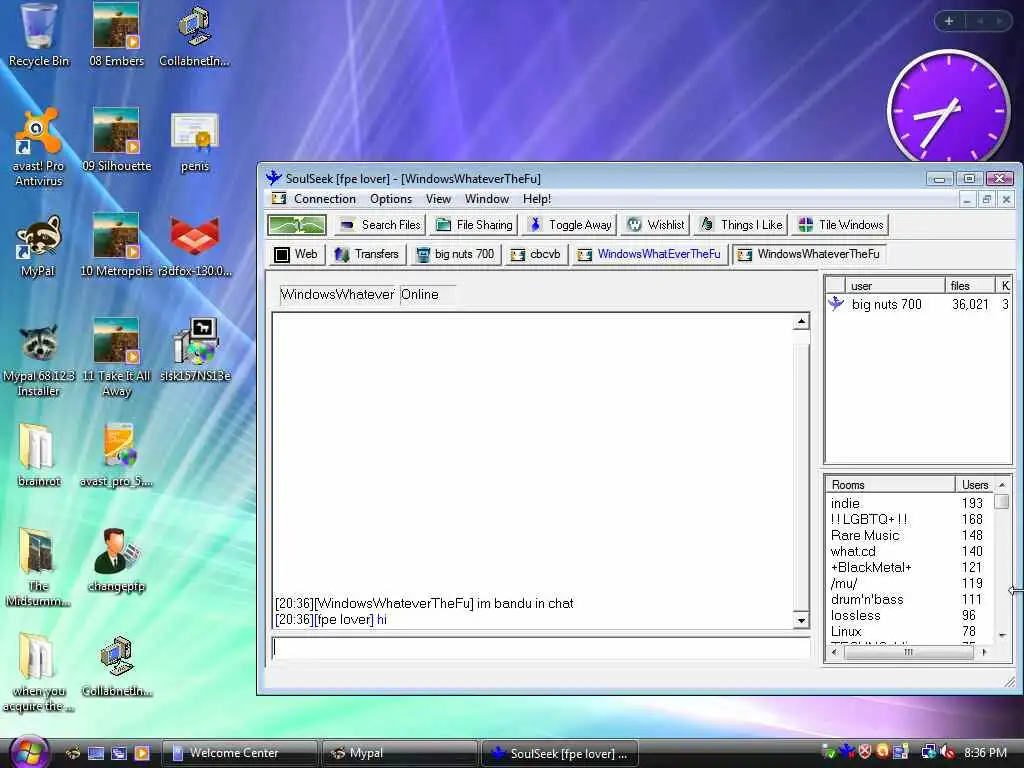
Task: Select the +BlackMetal+ room
Action: coord(908,568)
